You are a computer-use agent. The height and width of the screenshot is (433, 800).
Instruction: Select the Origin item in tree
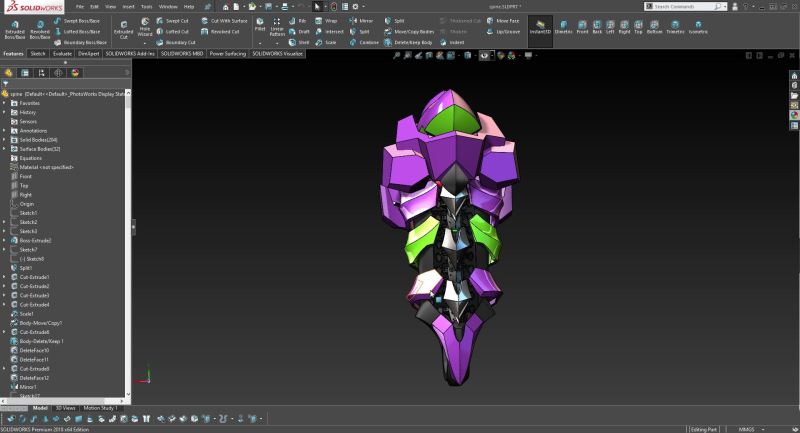click(x=22, y=204)
